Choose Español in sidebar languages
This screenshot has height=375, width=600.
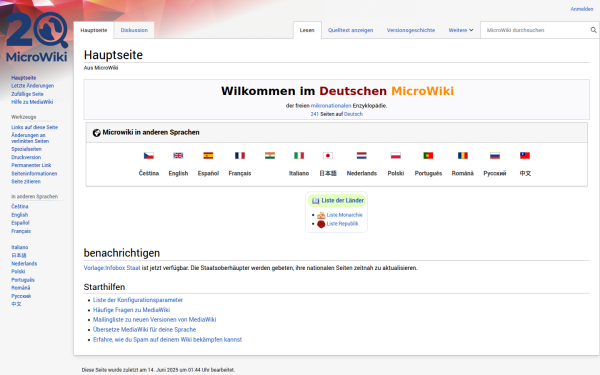tap(20, 223)
